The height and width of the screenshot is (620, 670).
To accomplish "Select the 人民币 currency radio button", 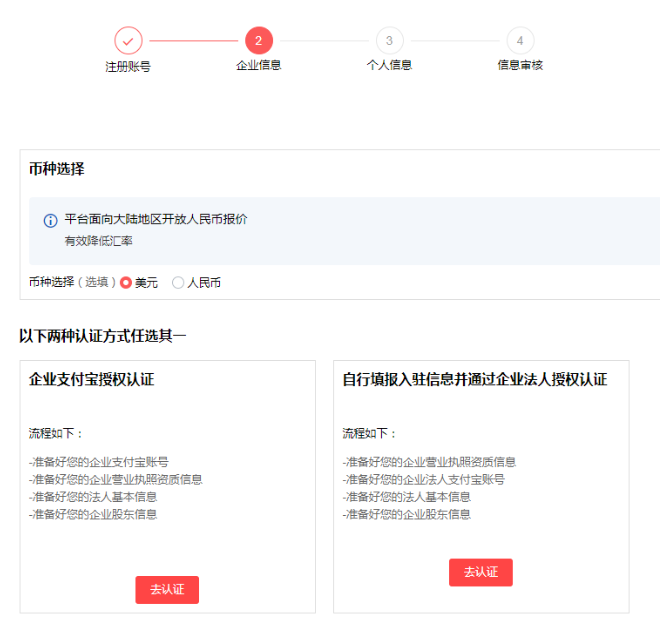I will [178, 283].
